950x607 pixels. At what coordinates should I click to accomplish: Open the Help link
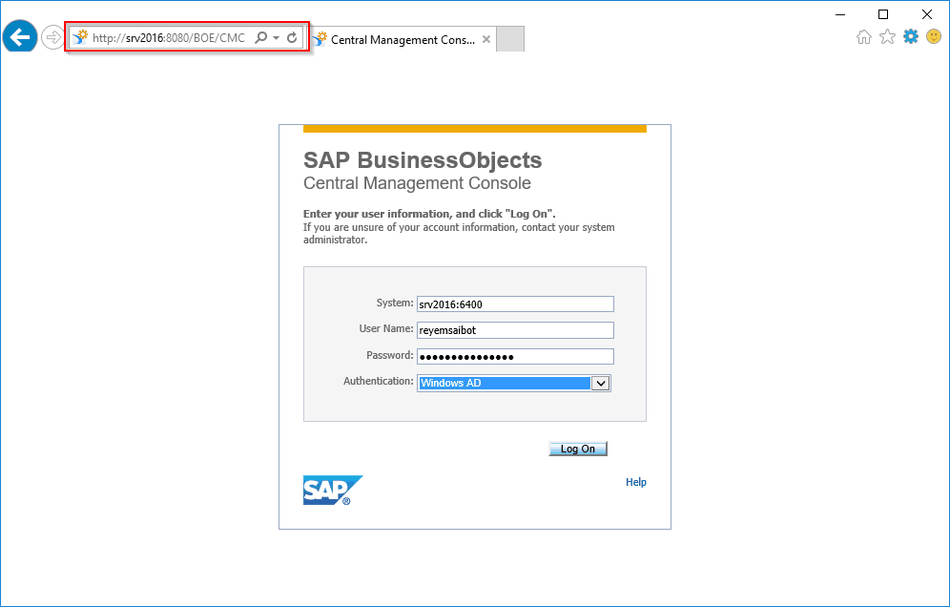coord(636,482)
